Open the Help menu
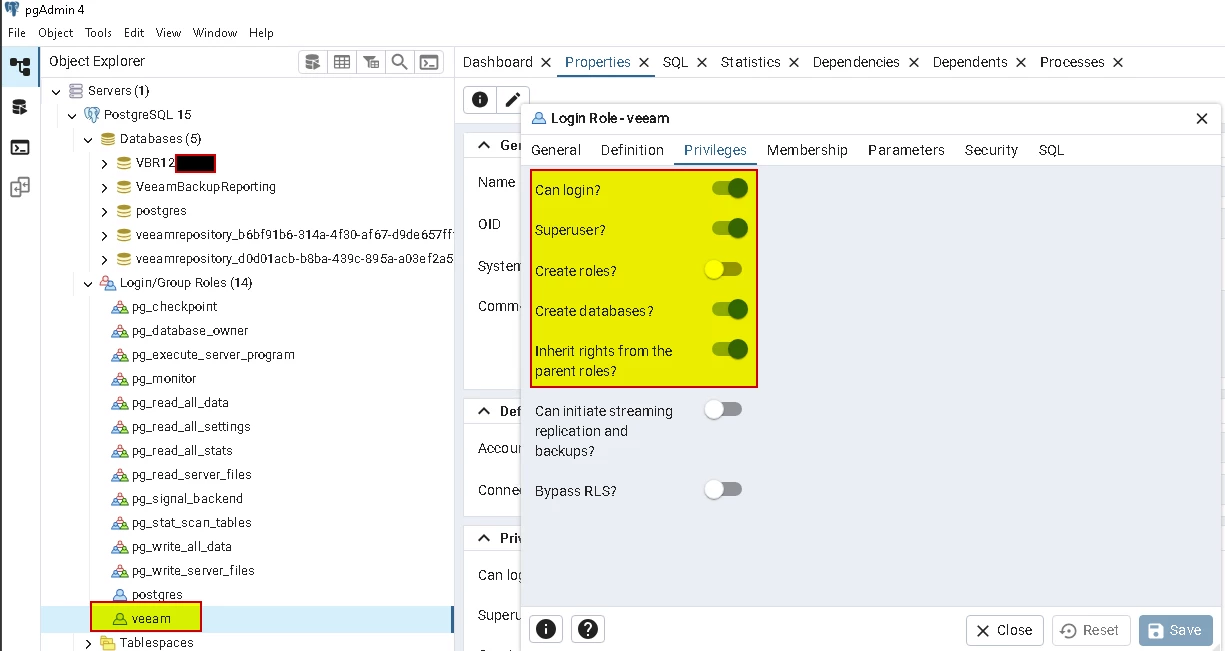Viewport: 1225px width, 651px height. 261,33
